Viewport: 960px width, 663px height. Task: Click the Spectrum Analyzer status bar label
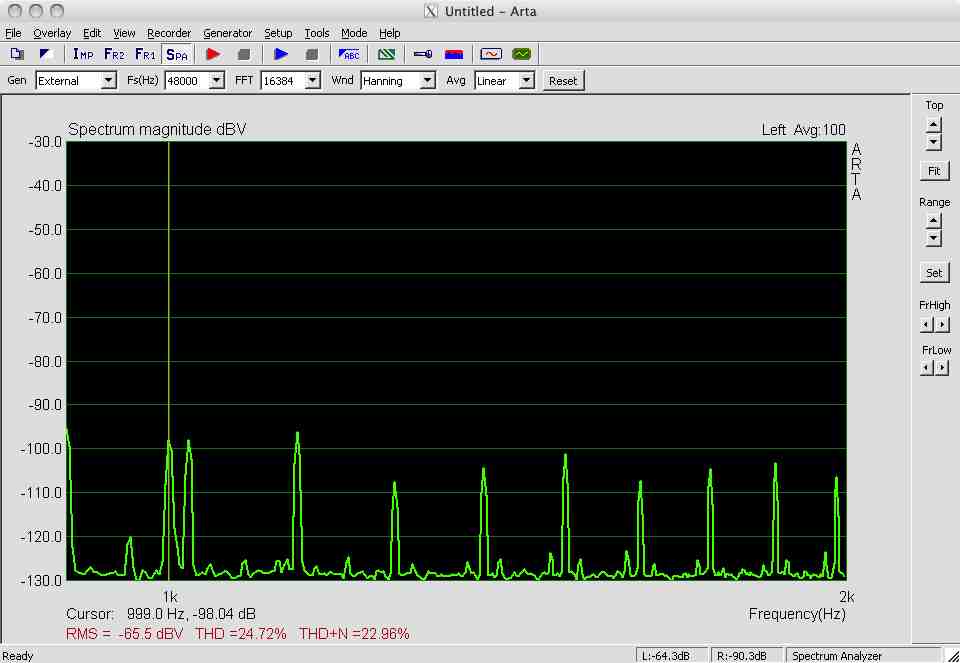(x=837, y=656)
